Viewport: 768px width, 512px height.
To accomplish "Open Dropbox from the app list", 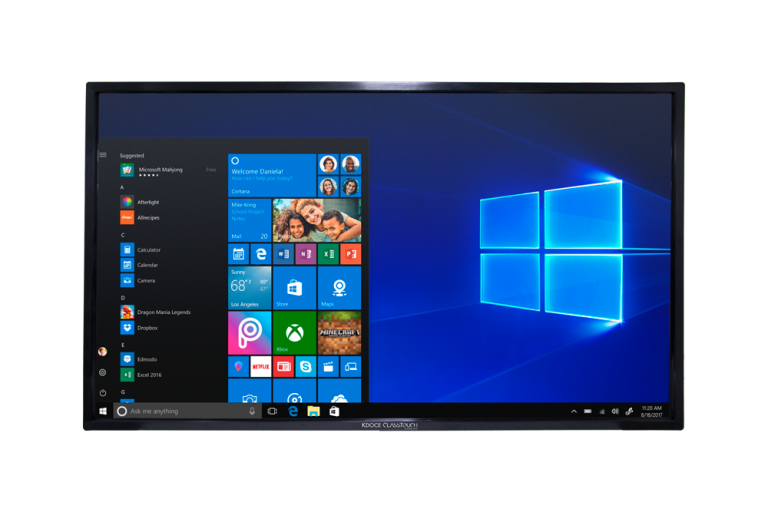I will pyautogui.click(x=139, y=327).
